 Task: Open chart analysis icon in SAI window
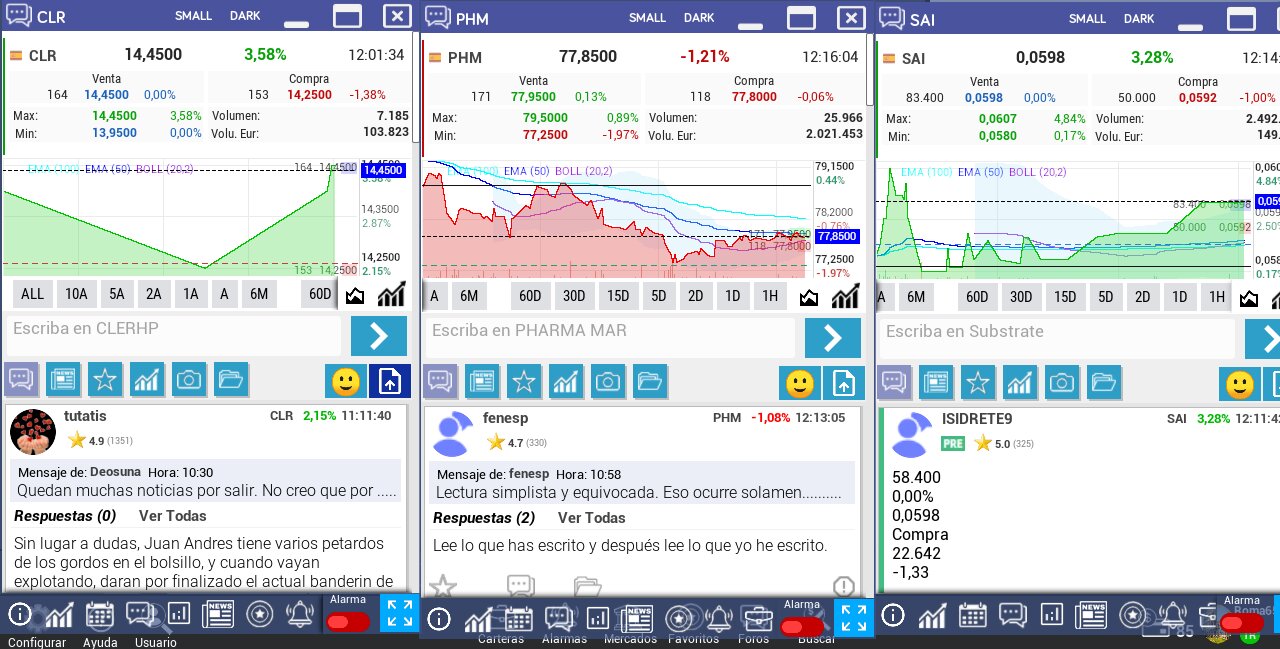point(1020,382)
